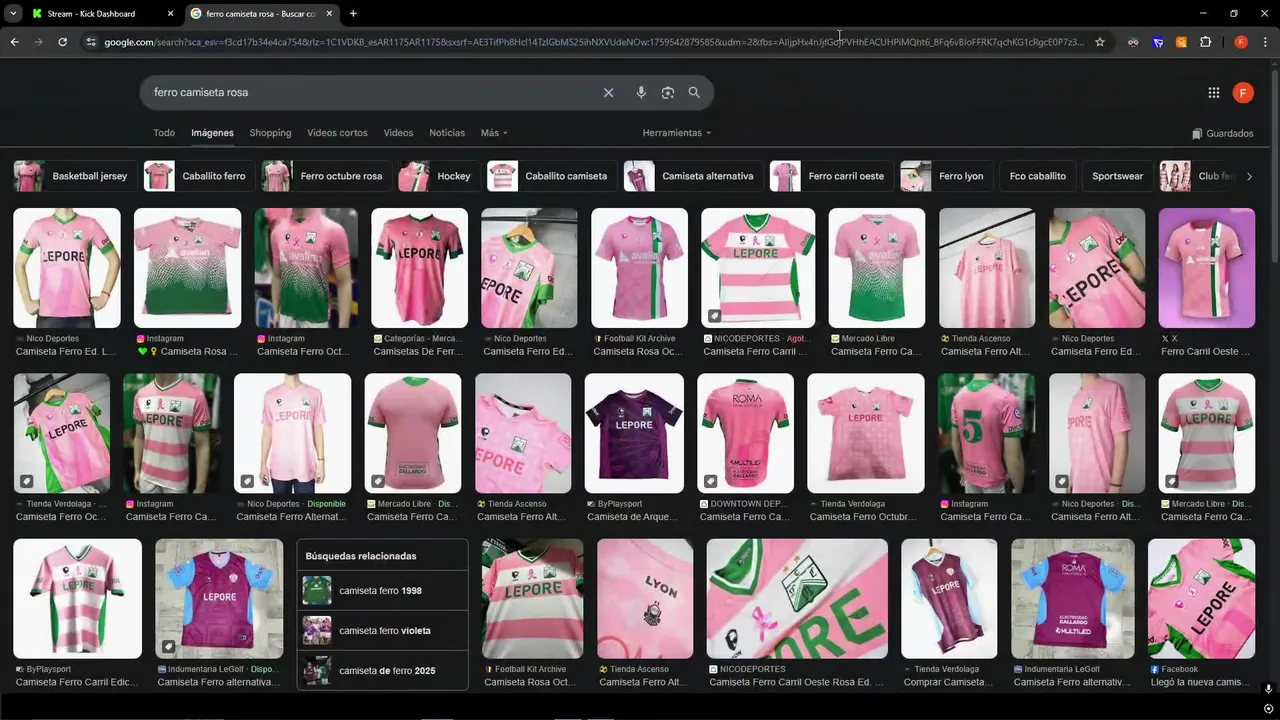Reload the current Google page
1280x720 pixels.
pyautogui.click(x=62, y=42)
